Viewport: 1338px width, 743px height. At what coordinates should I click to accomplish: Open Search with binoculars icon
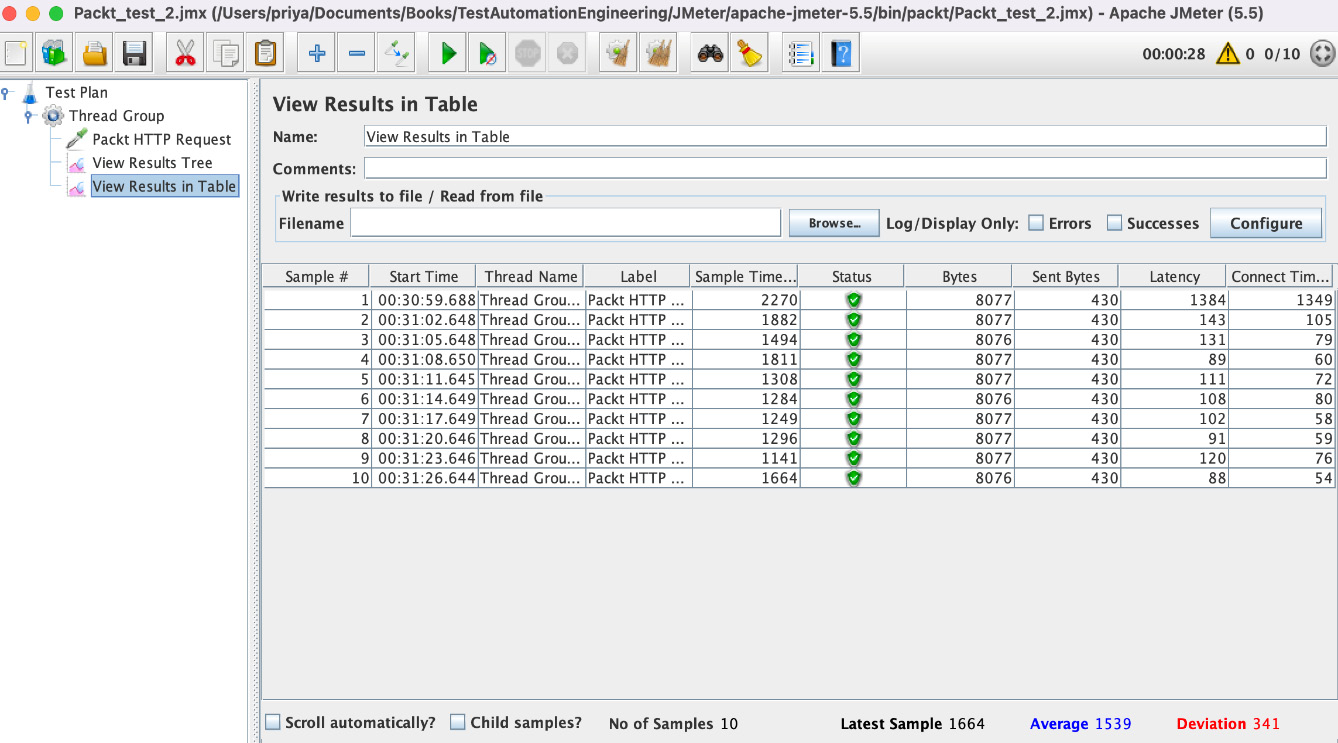[x=710, y=53]
